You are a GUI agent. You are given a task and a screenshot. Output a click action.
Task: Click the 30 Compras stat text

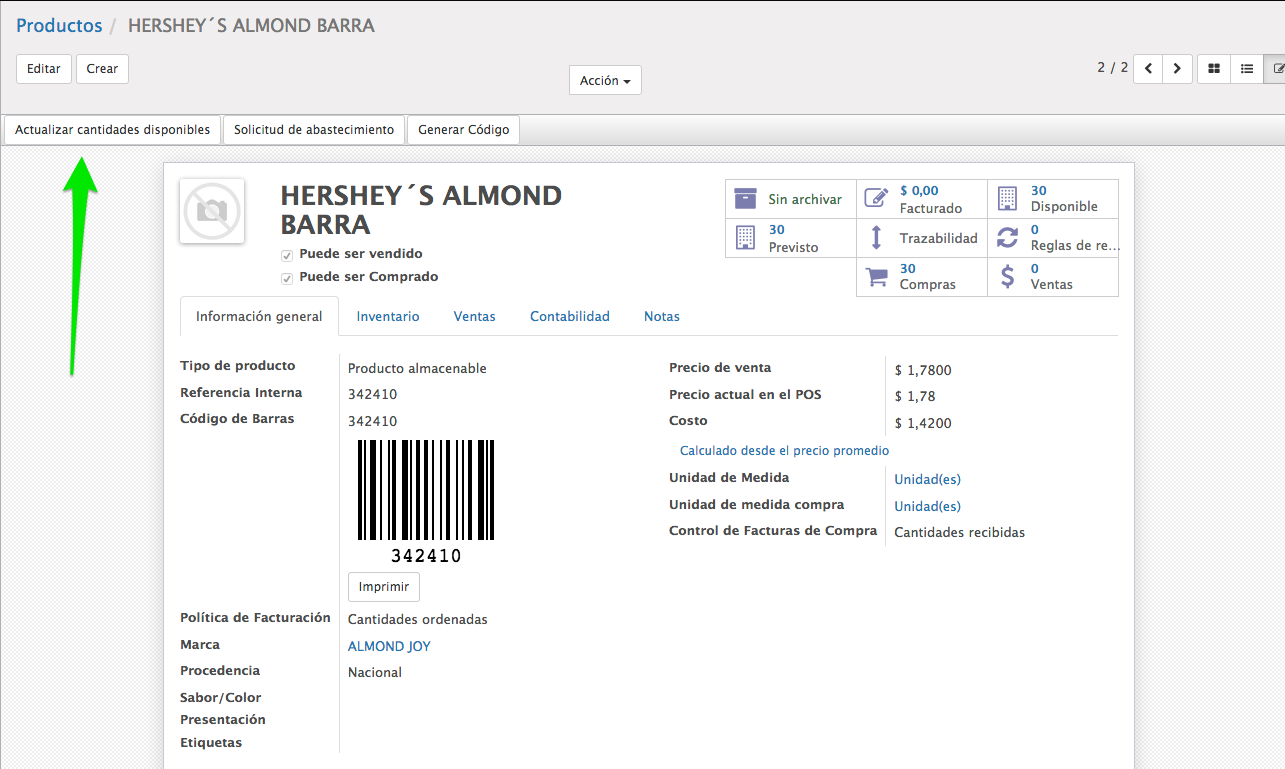coord(908,268)
